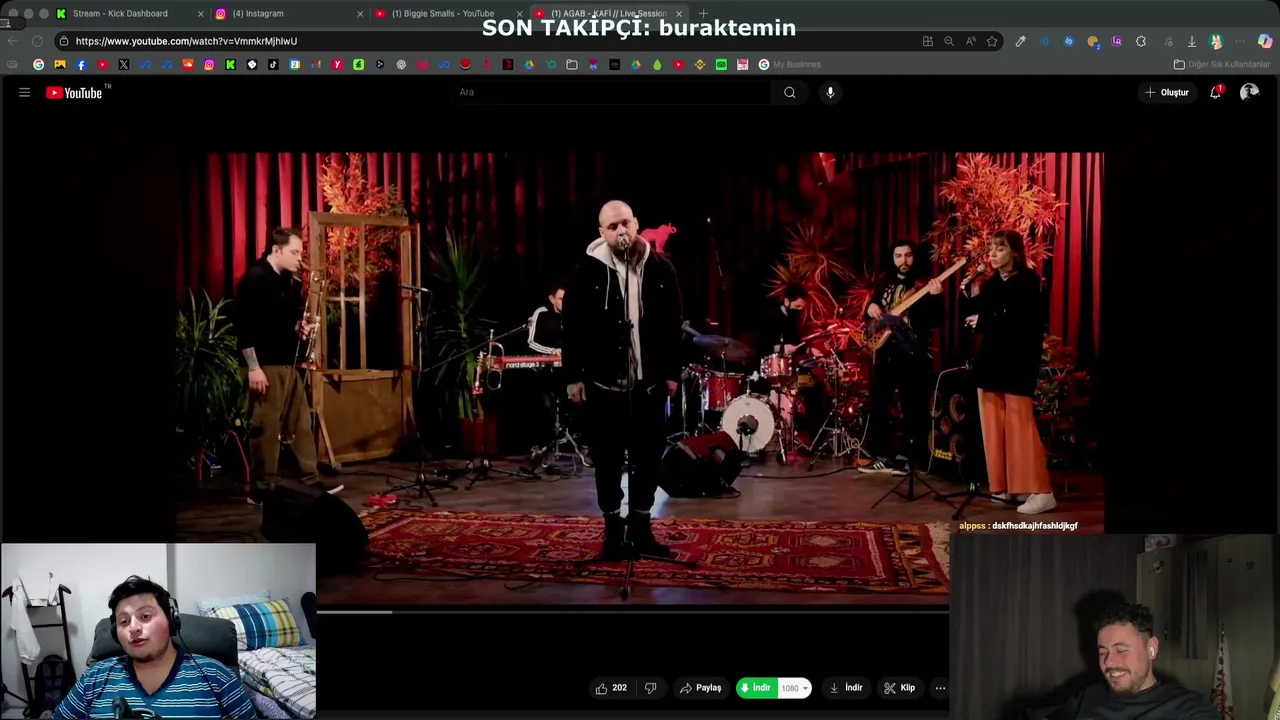1280x720 pixels.
Task: Open the more actions three-dot menu
Action: click(x=940, y=688)
